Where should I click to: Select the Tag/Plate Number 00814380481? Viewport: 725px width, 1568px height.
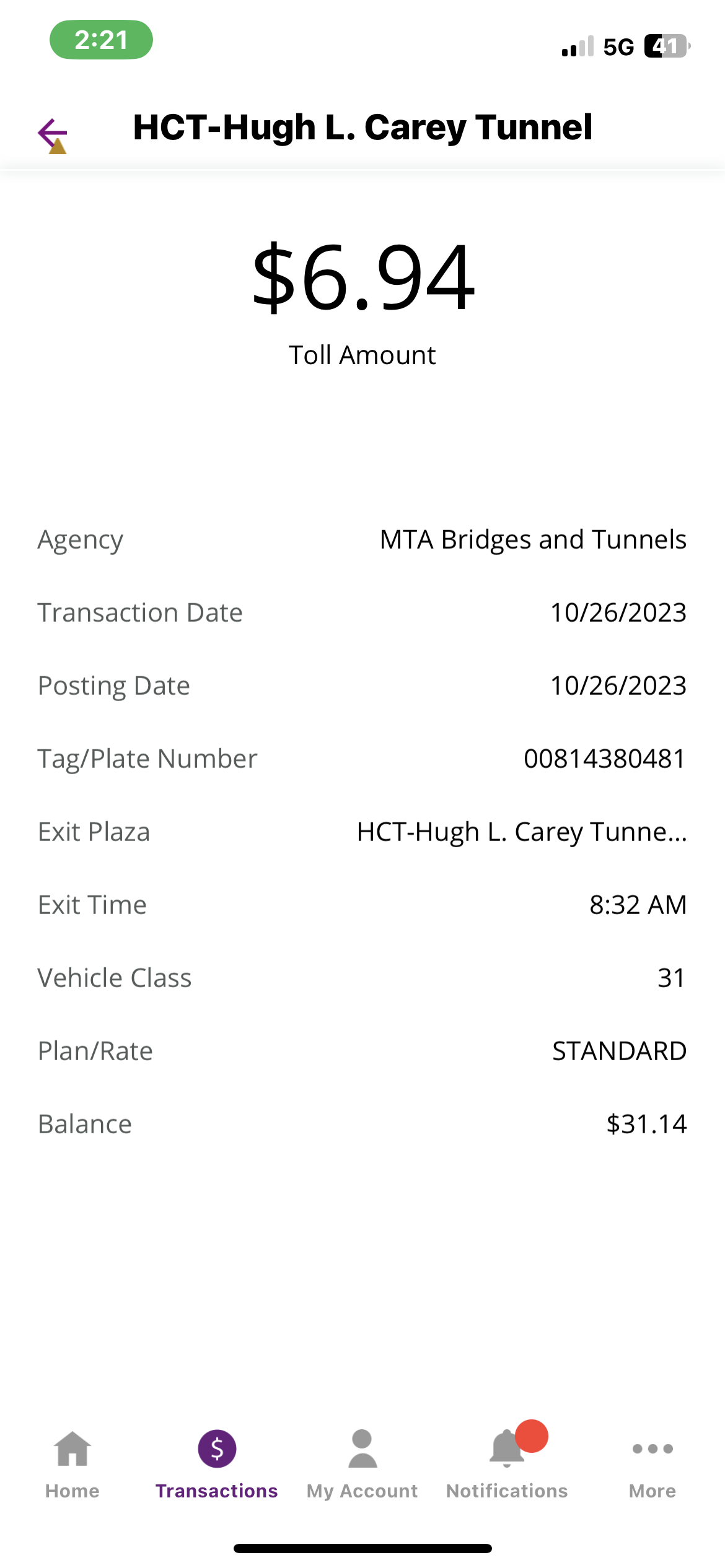click(x=605, y=759)
